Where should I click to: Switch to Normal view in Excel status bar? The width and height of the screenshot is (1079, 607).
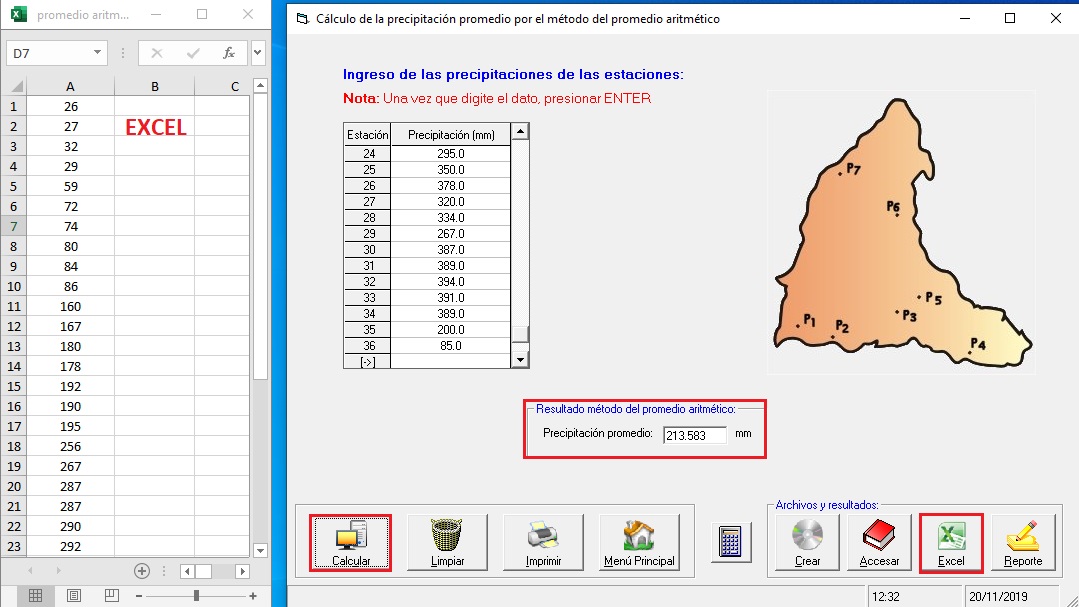point(36,595)
